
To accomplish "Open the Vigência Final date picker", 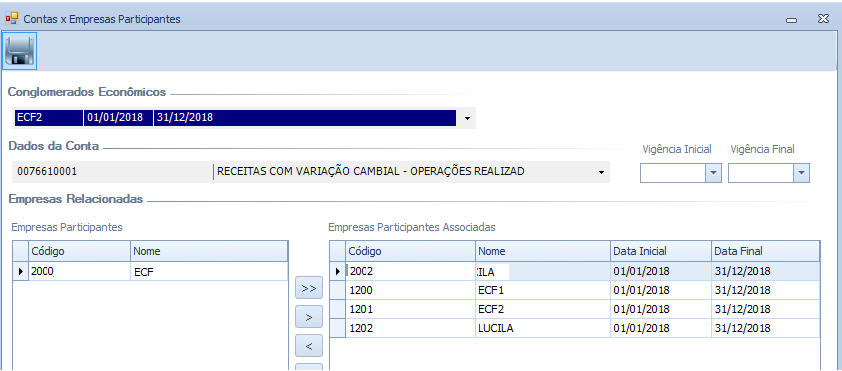I will (801, 173).
